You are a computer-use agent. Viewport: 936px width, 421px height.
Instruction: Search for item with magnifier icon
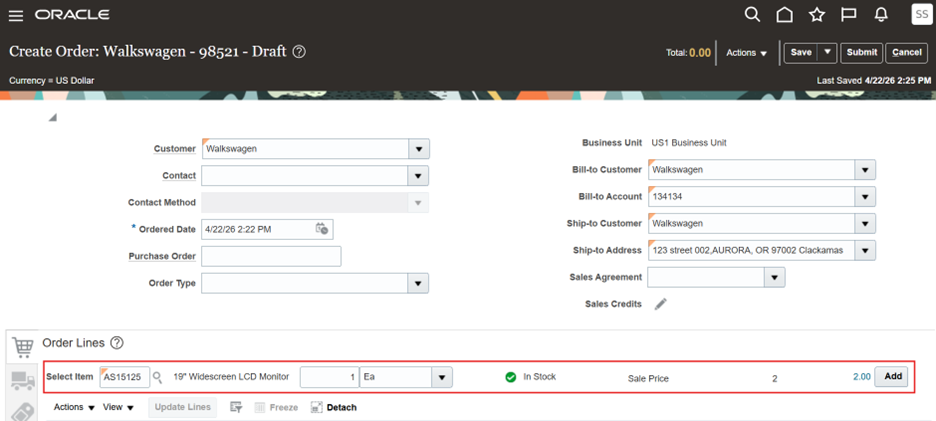157,377
